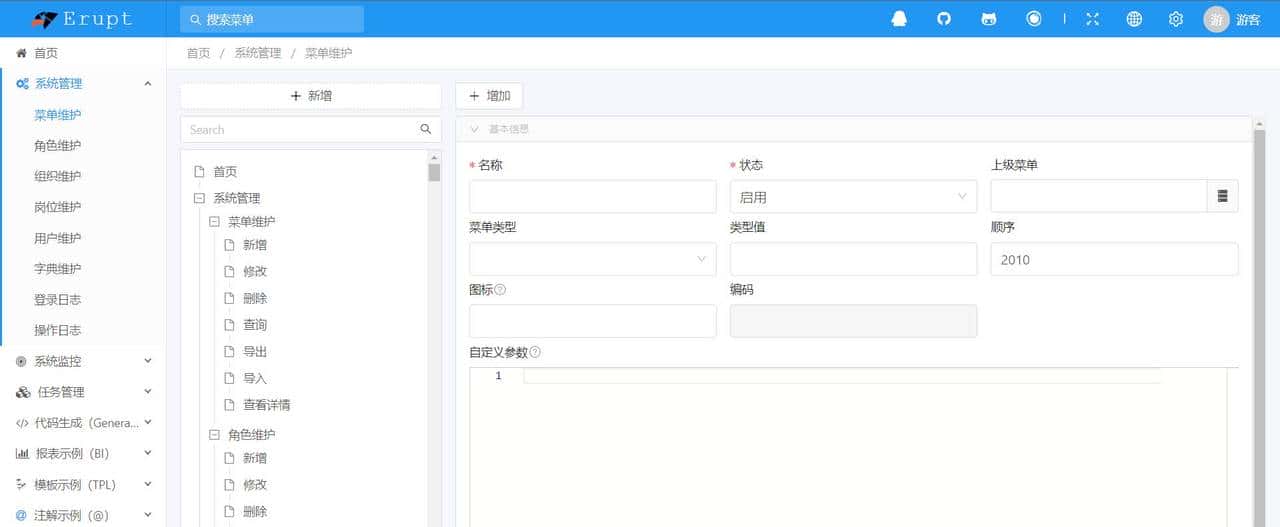Click 系统管理 in the breadcrumb

(258, 53)
